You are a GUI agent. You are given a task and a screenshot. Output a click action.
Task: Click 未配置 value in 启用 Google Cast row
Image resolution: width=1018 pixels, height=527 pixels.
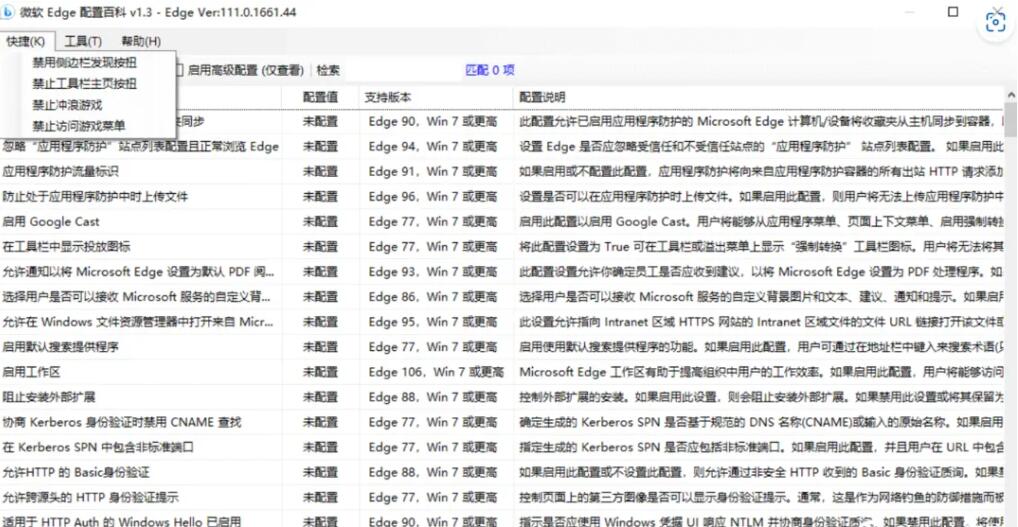(320, 222)
